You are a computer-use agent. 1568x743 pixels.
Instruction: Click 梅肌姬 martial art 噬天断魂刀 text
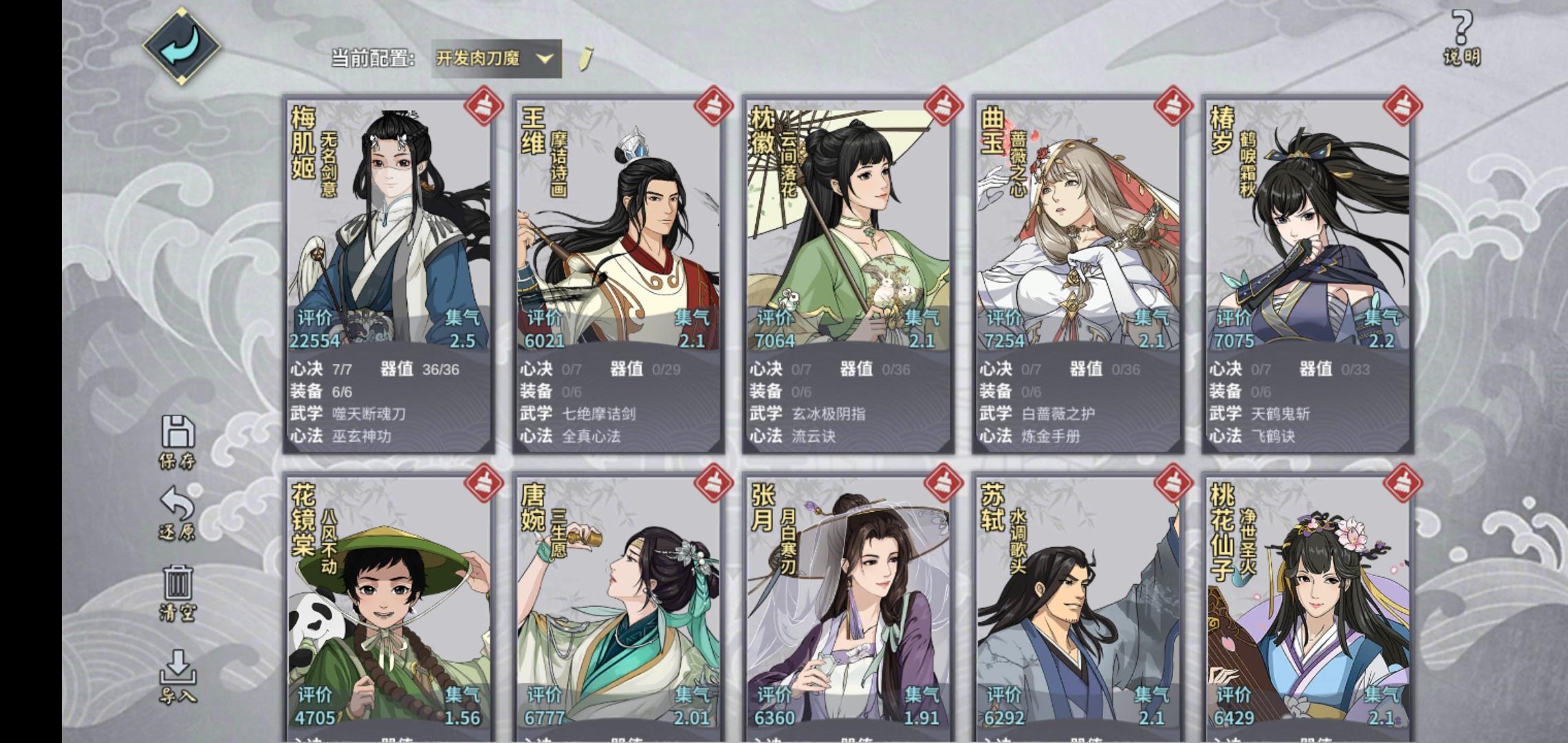(x=369, y=414)
